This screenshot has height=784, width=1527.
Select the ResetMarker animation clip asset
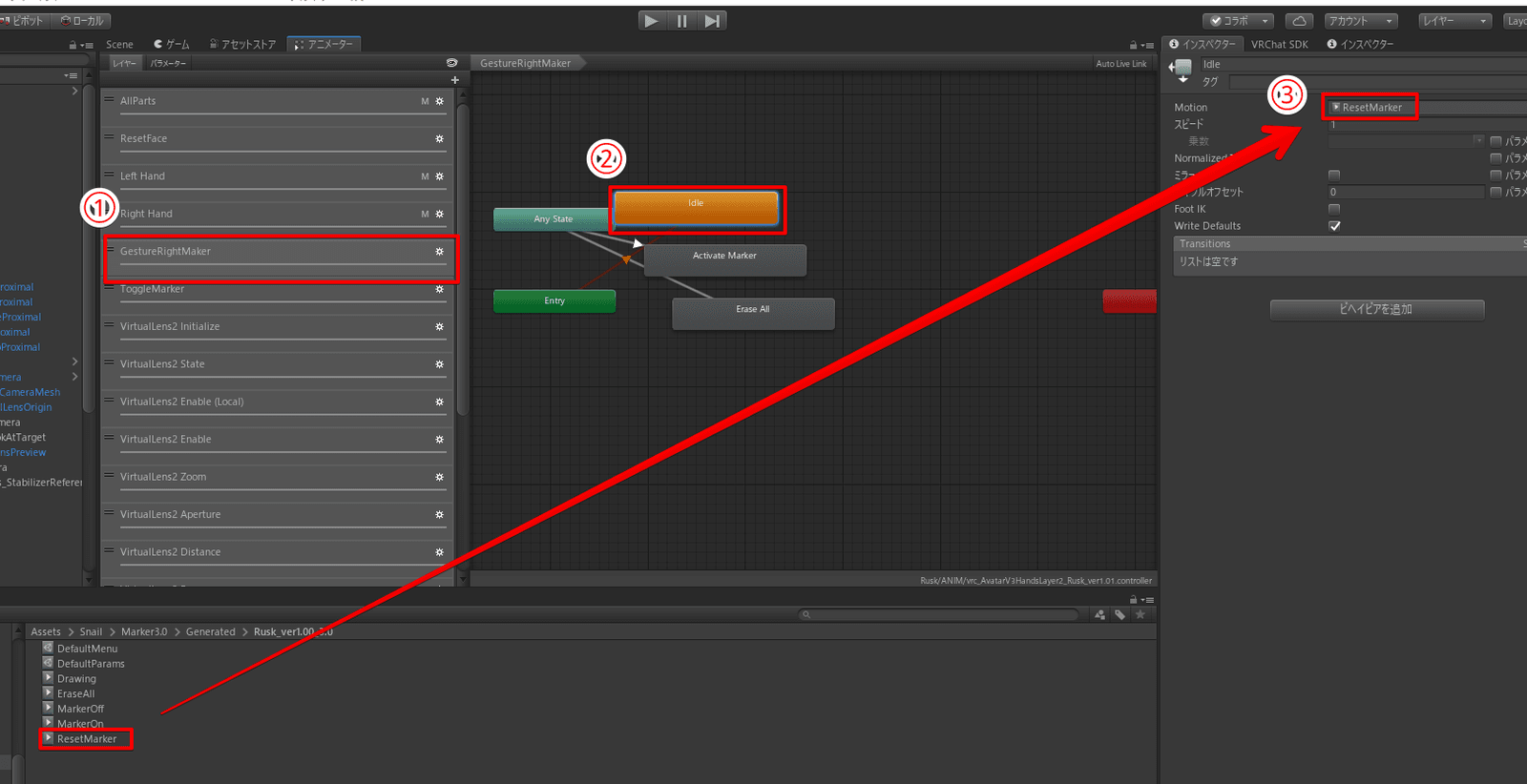point(86,739)
